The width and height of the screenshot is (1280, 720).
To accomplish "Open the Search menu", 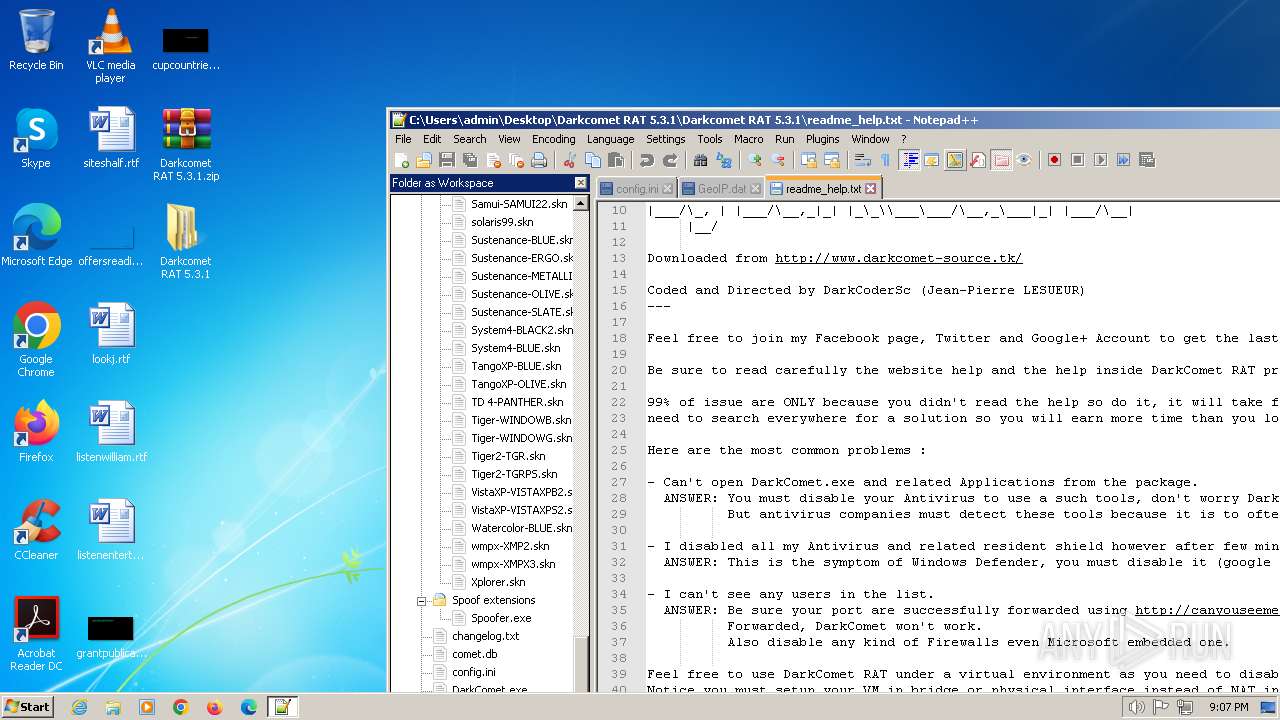I will tap(469, 139).
